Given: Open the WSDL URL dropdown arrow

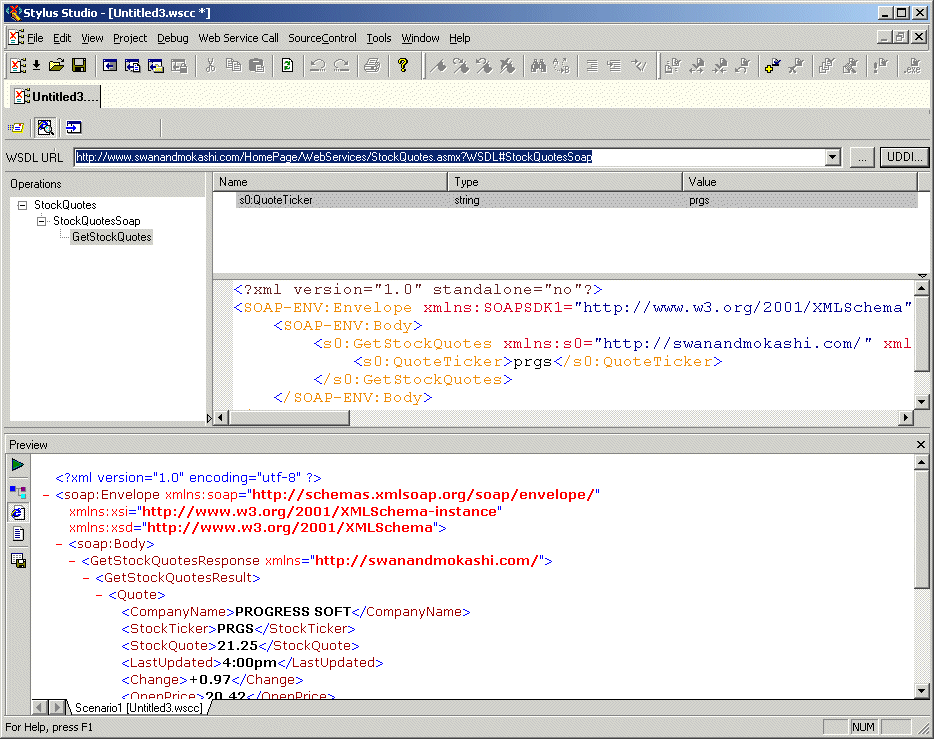Looking at the screenshot, I should point(832,157).
